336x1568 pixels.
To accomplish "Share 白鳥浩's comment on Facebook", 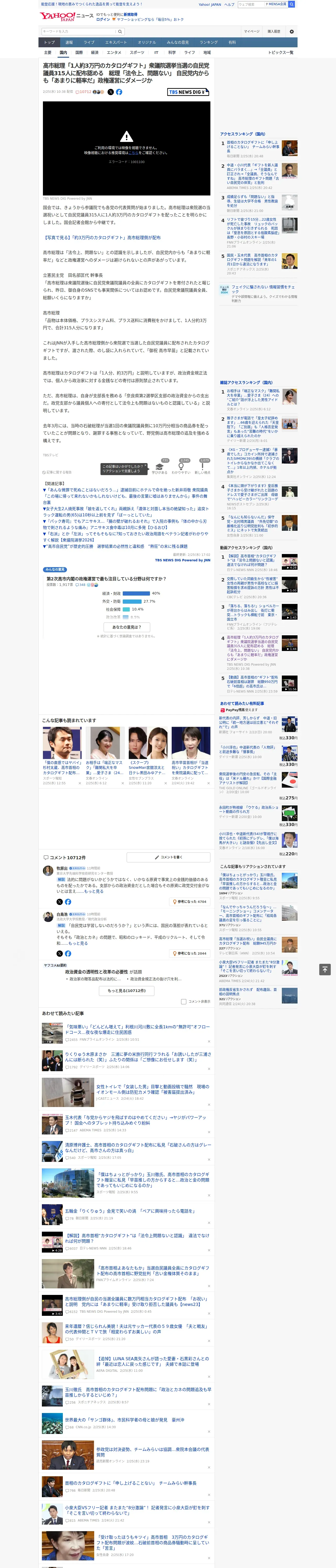I will [68, 953].
